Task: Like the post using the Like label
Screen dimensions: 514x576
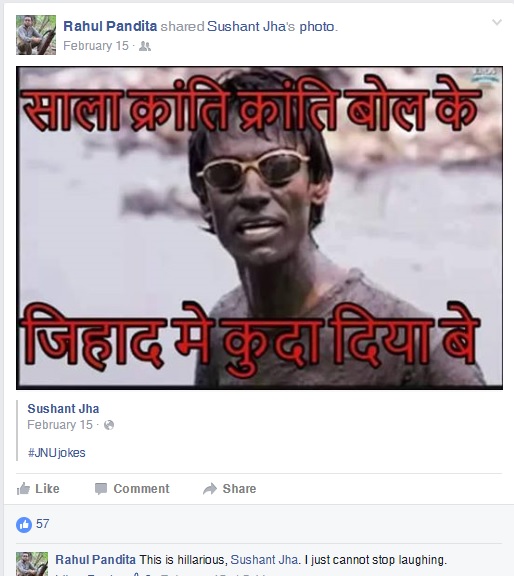Action: (47, 489)
